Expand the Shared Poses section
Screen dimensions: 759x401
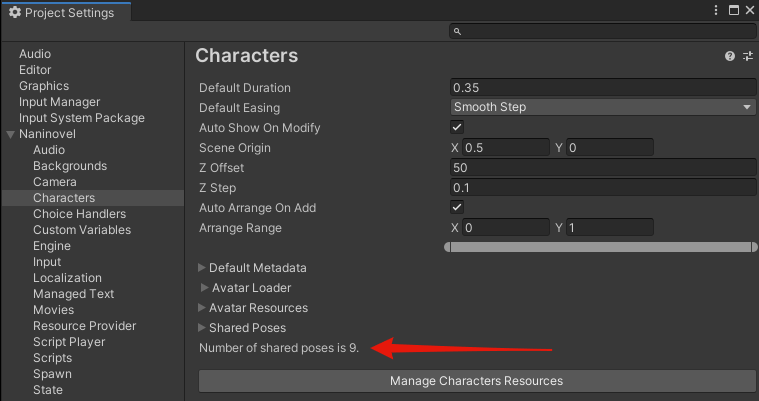(x=203, y=328)
